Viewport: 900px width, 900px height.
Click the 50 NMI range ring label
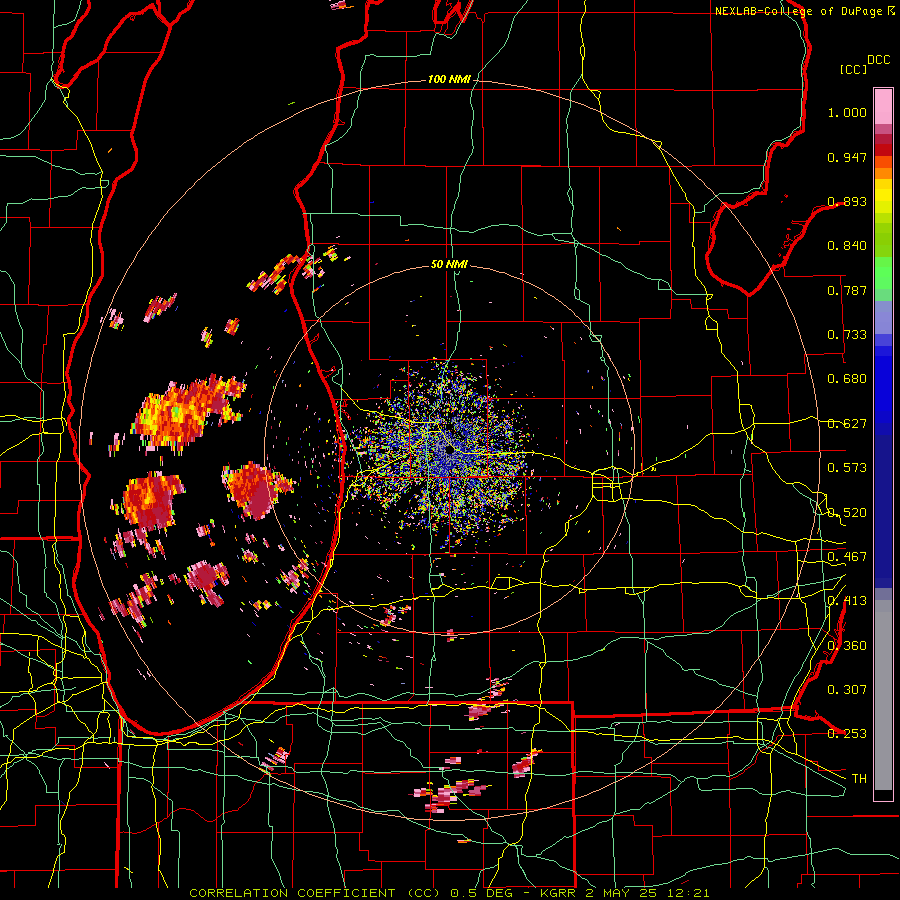449,264
